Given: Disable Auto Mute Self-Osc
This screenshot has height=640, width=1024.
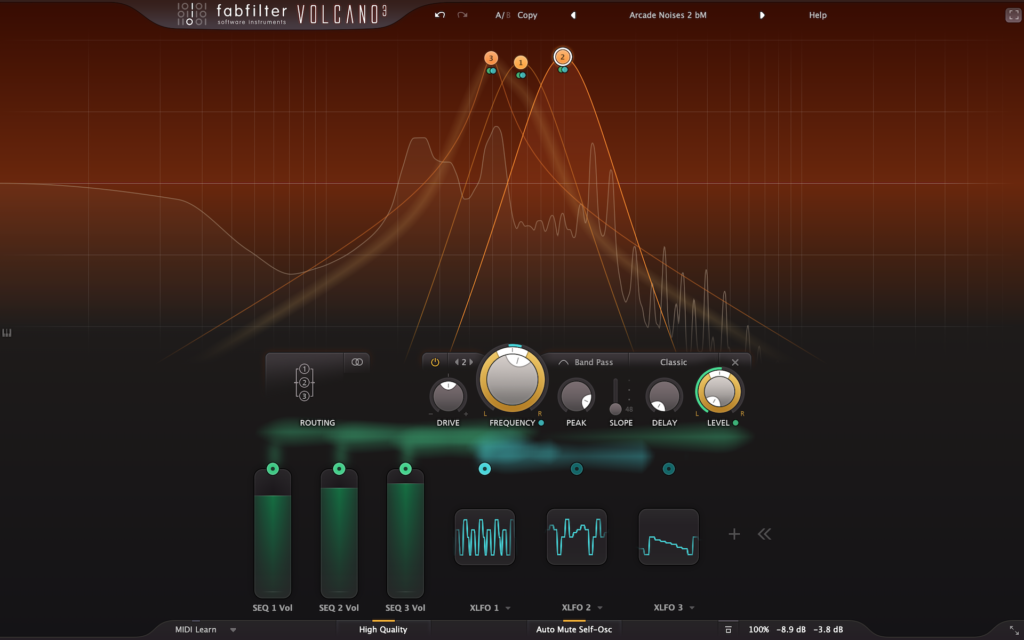Looking at the screenshot, I should (x=573, y=629).
